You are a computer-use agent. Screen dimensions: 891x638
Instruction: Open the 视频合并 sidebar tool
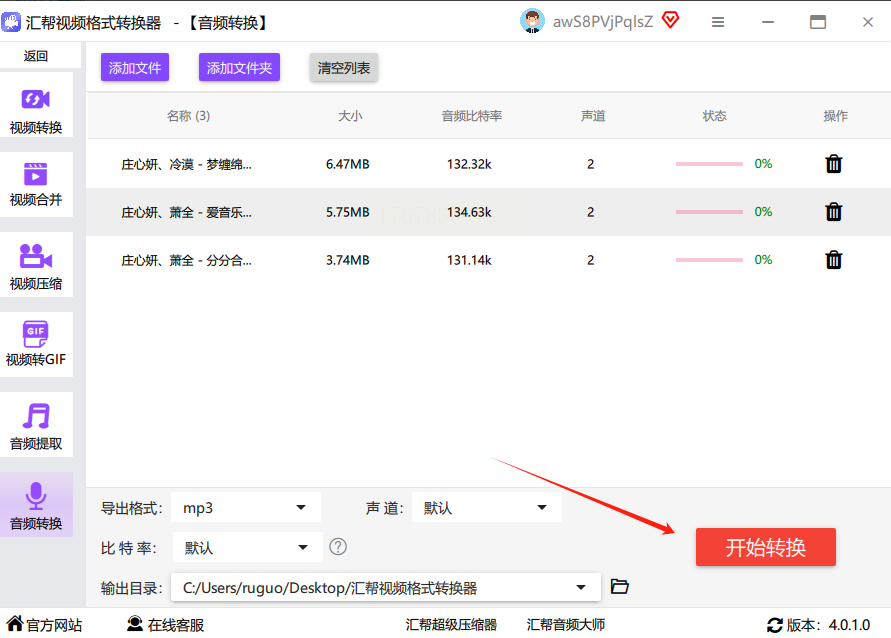36,183
